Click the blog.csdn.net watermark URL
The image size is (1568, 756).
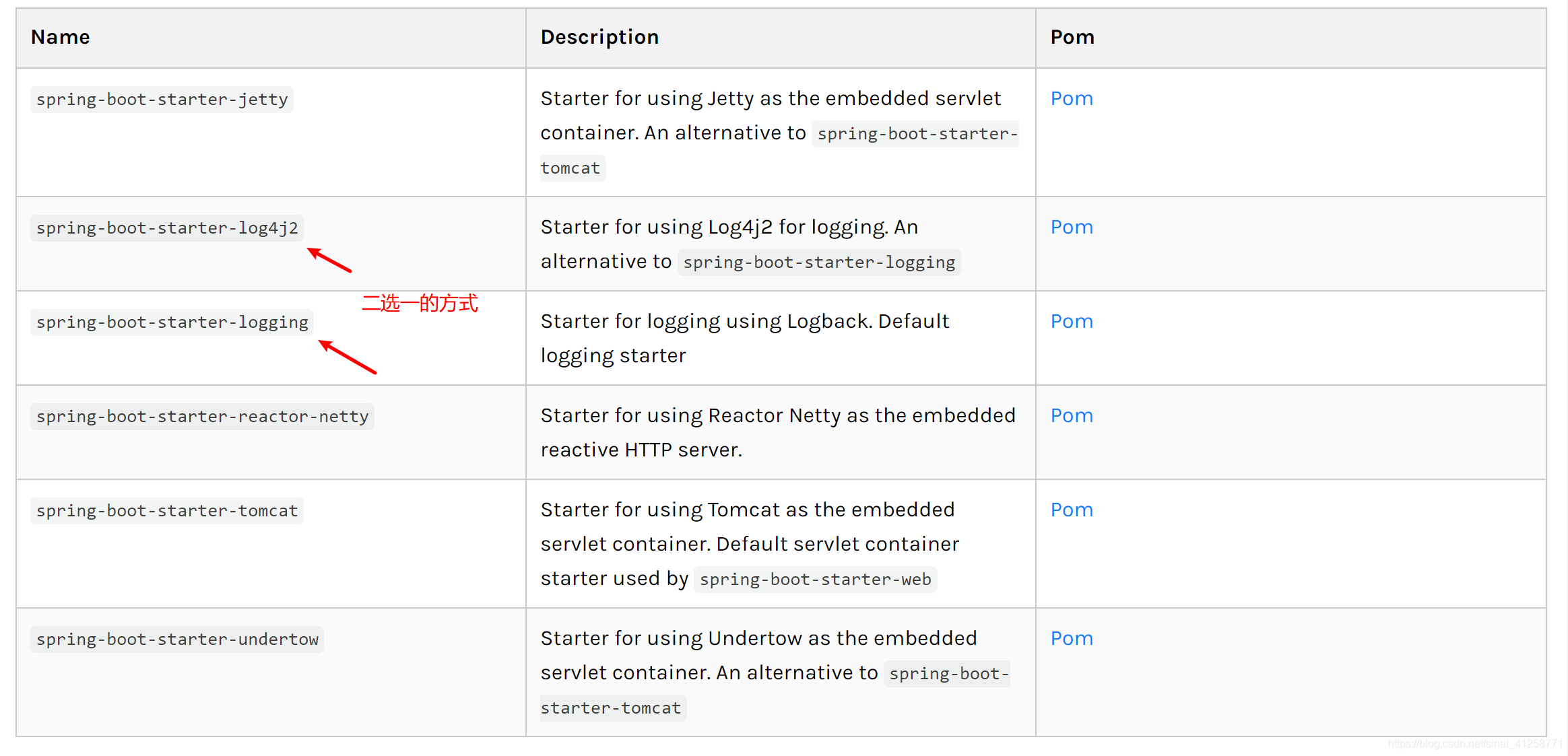1475,744
